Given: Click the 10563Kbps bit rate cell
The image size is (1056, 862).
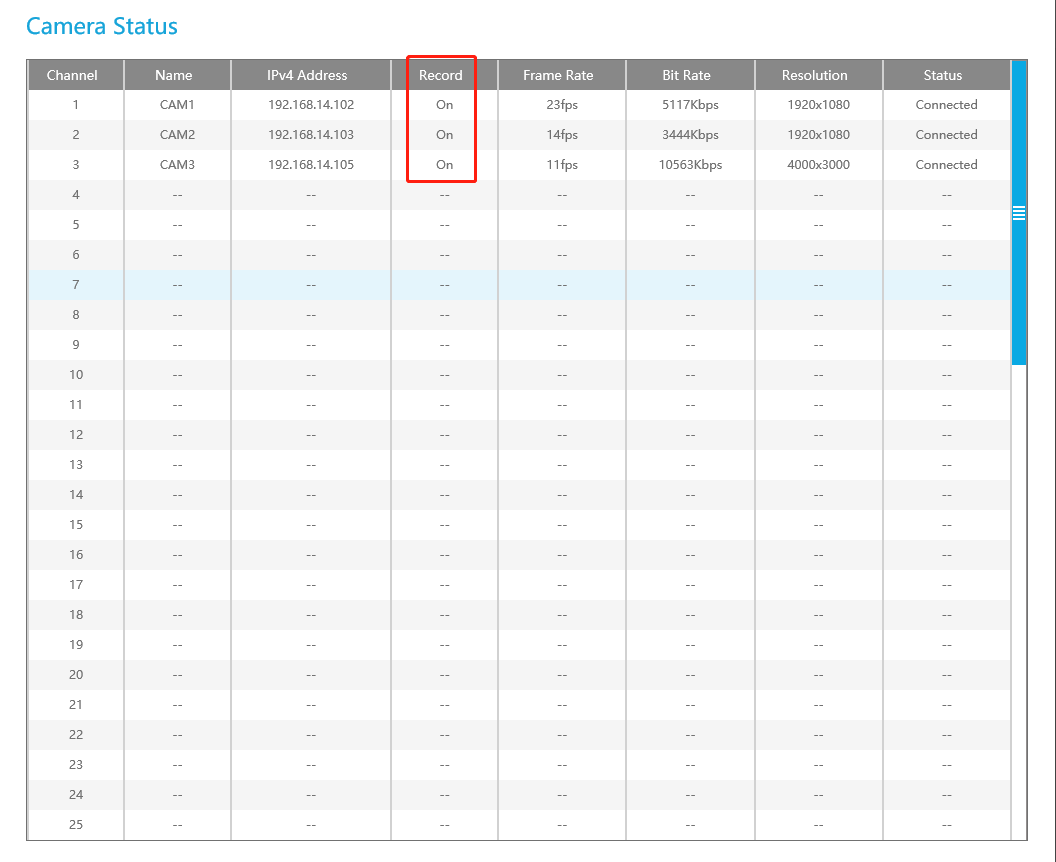Looking at the screenshot, I should pyautogui.click(x=690, y=164).
